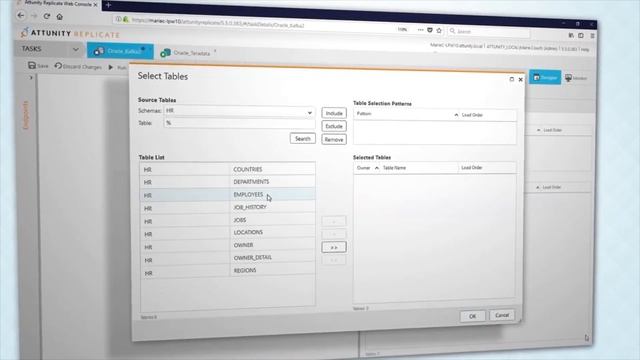The image size is (640, 360).
Task: Select the DEPARTMENTS table row
Action: pyautogui.click(x=228, y=182)
